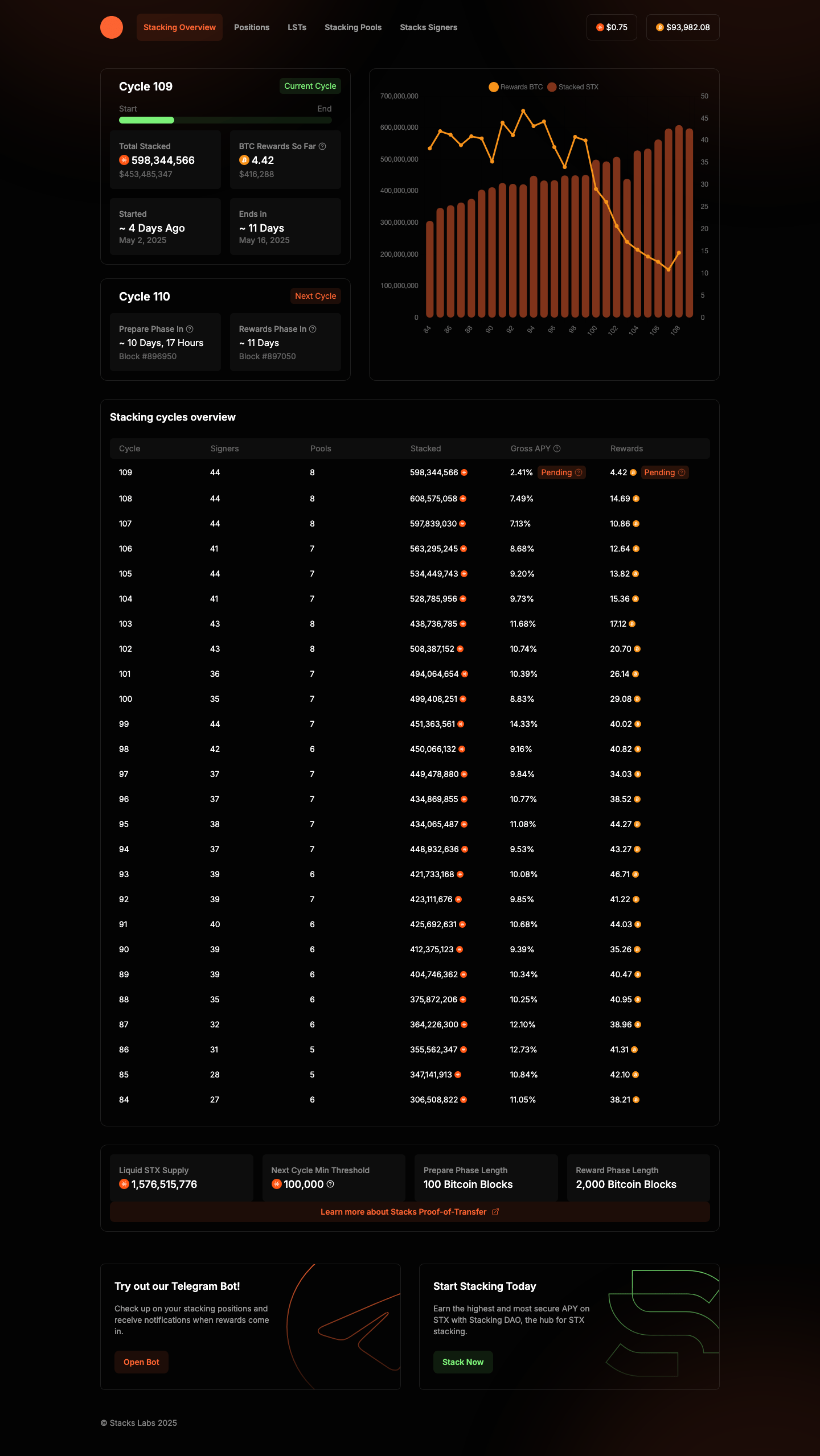Click the info icon next to Rewards Phase In
This screenshot has height=1456, width=820.
point(313,329)
